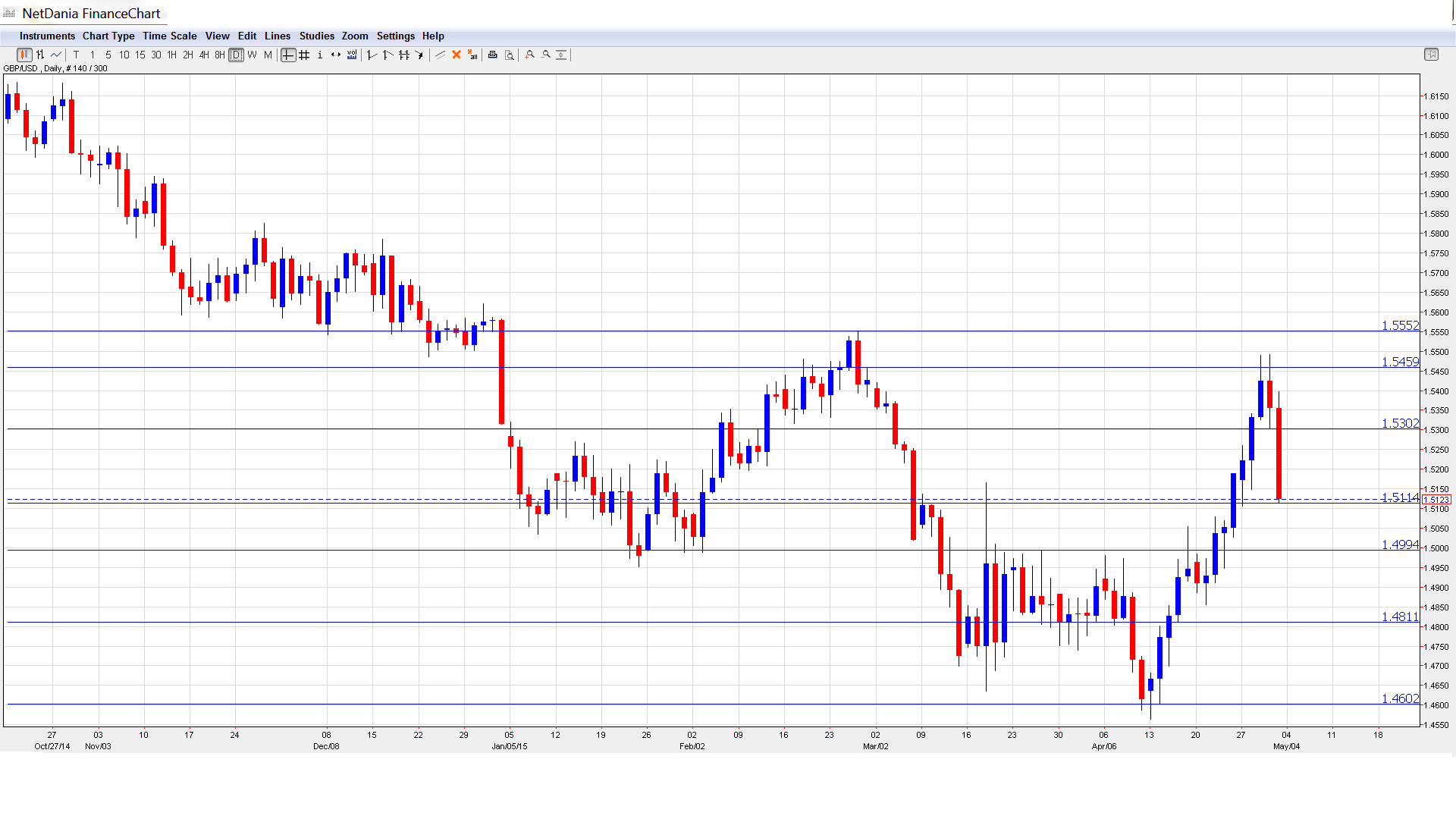This screenshot has width=1456, height=819.
Task: Click the OHLC bar chart icon
Action: (x=40, y=55)
